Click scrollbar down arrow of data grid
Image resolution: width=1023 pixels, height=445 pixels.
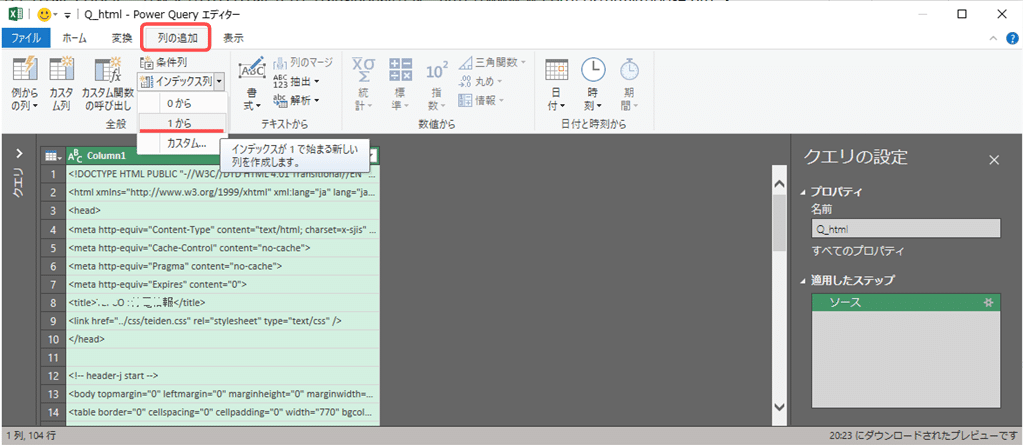tap(779, 406)
